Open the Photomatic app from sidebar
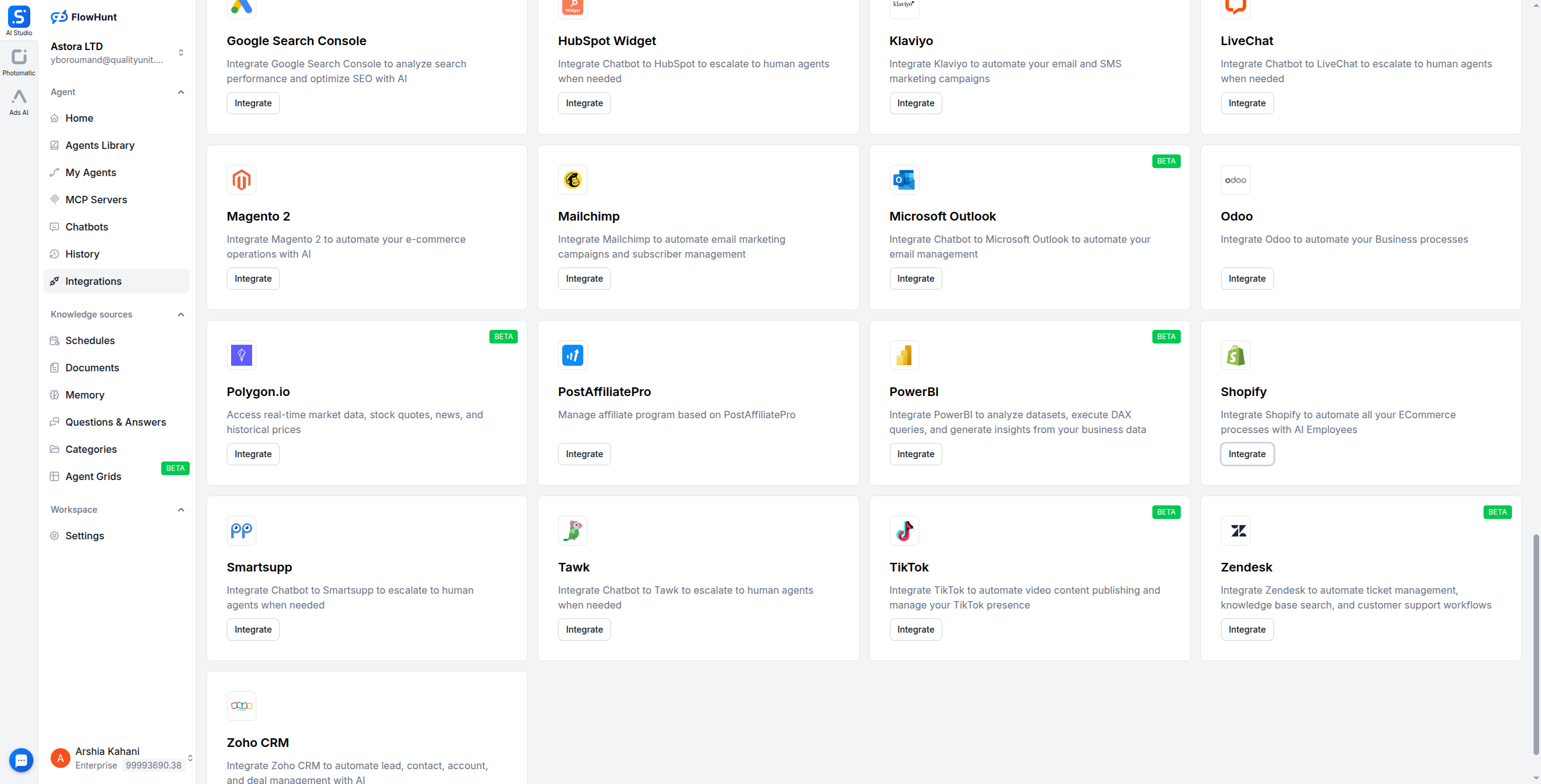 click(x=19, y=59)
